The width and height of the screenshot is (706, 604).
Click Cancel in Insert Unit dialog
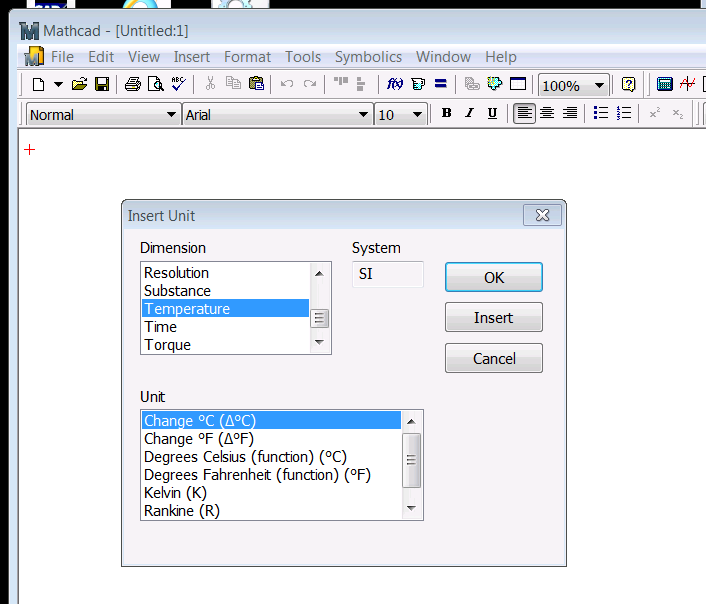(494, 359)
